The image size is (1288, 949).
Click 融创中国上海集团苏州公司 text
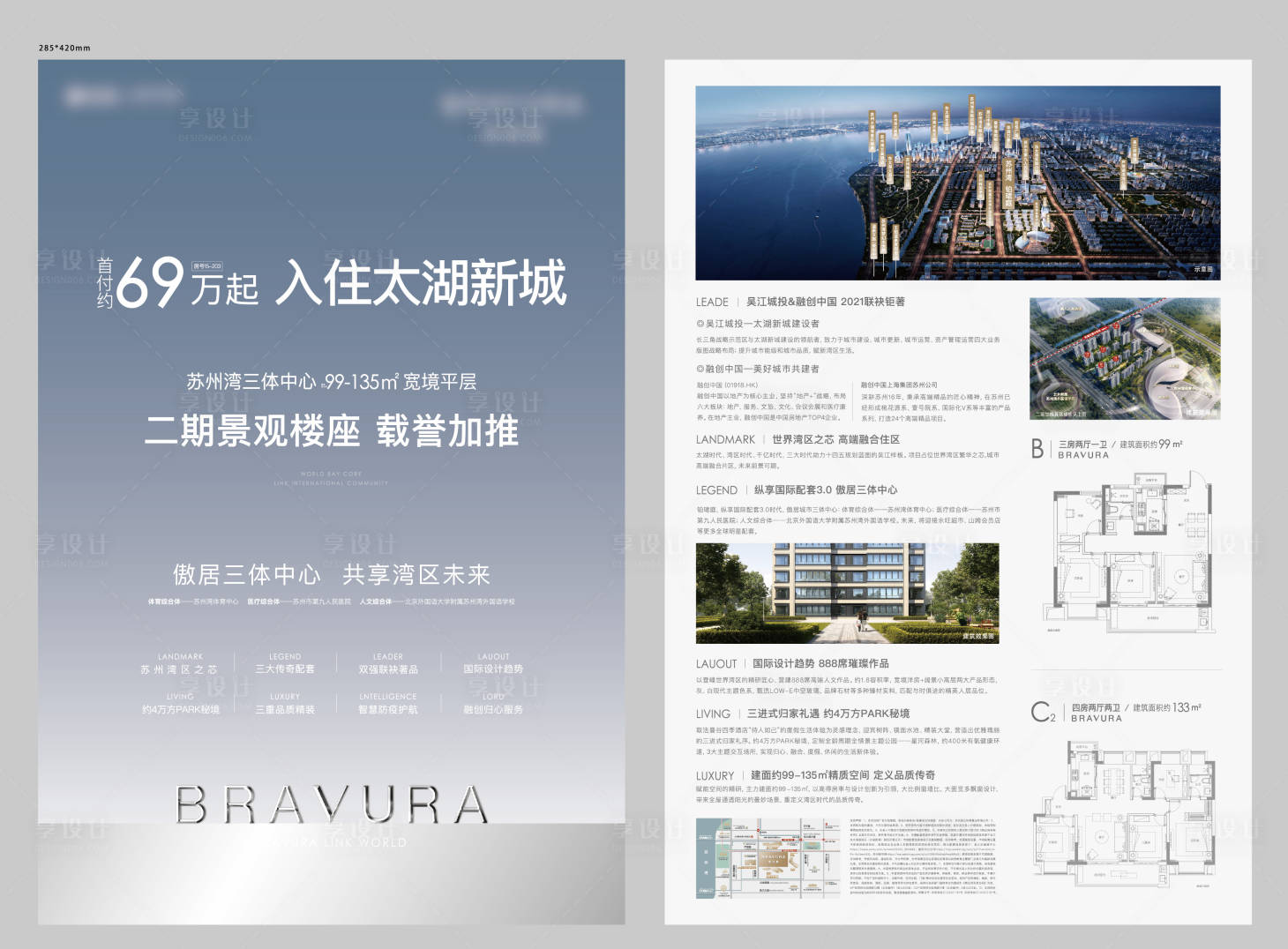pos(899,385)
